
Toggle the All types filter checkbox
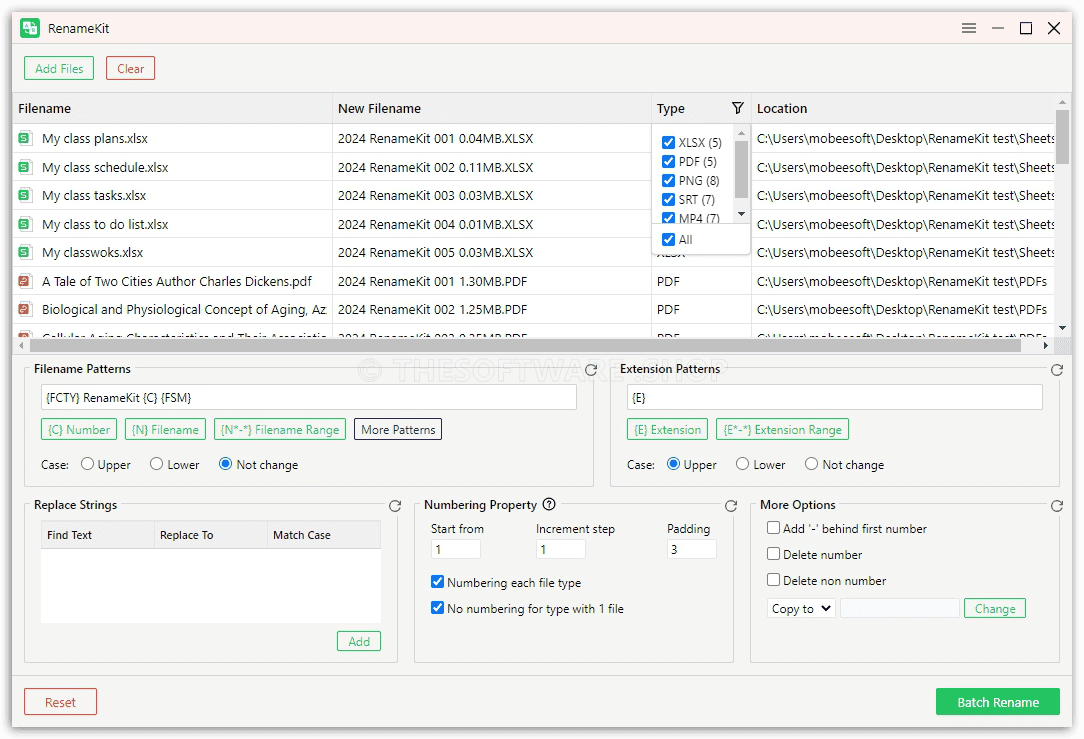[x=669, y=240]
